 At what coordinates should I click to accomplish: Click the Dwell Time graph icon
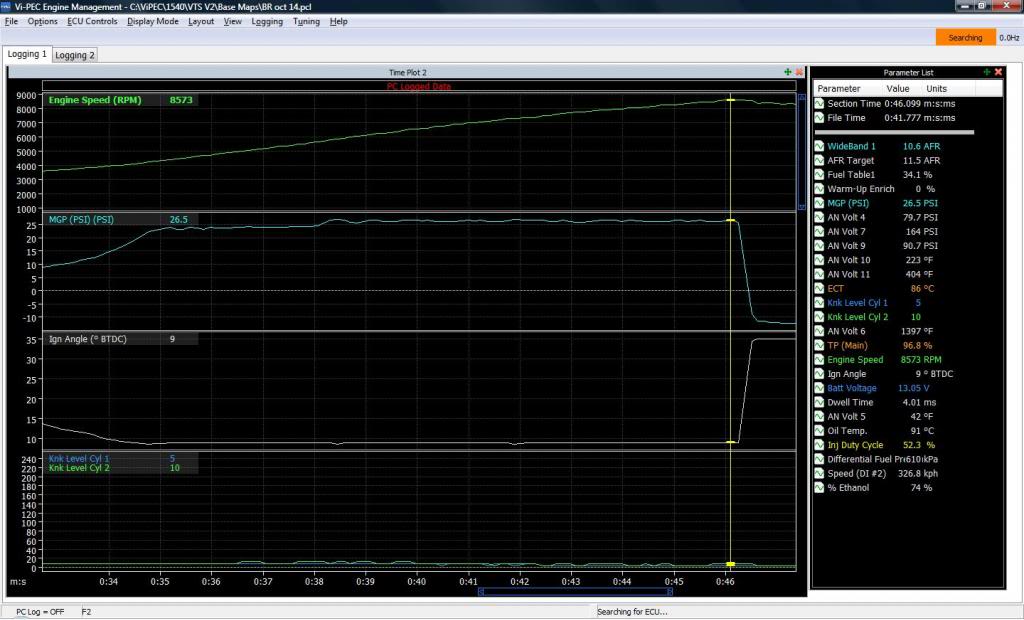pyautogui.click(x=819, y=402)
